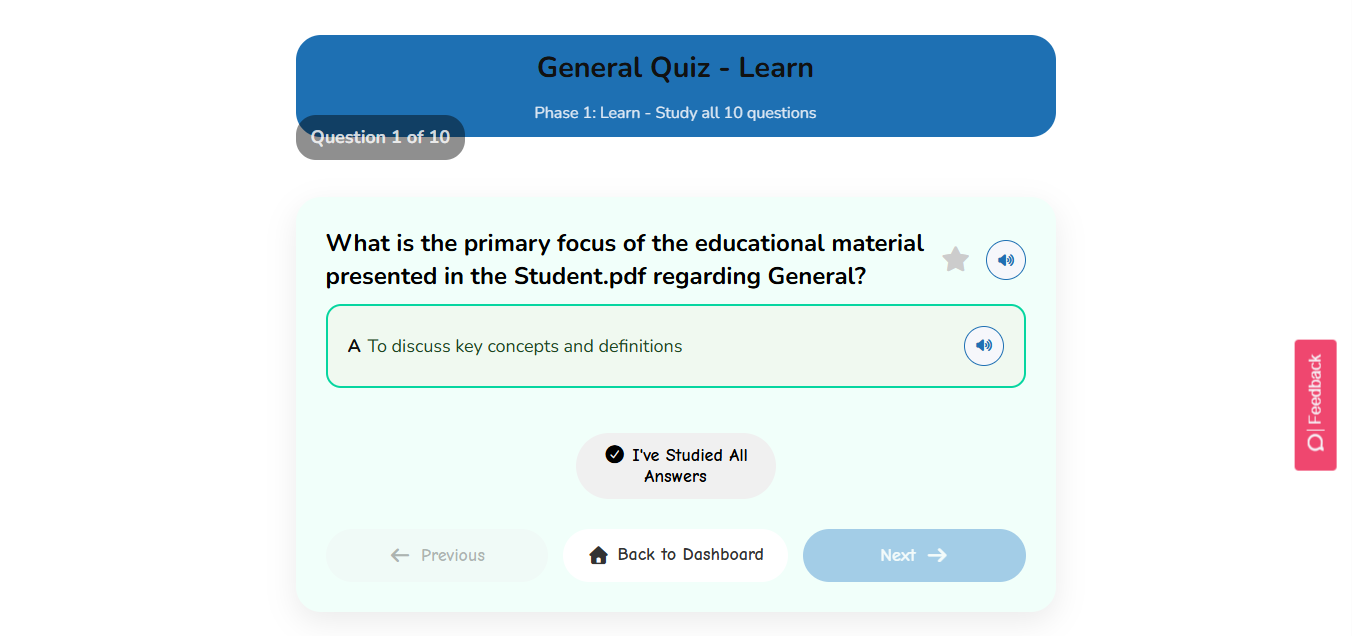Click the right arrow in the Next button

coord(936,555)
